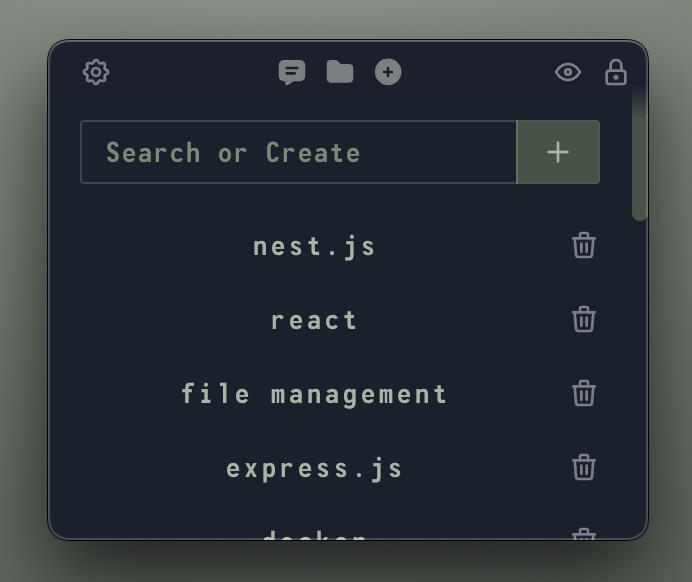Click the scrollbar track below the thumb
The width and height of the screenshot is (692, 582).
click(639, 380)
